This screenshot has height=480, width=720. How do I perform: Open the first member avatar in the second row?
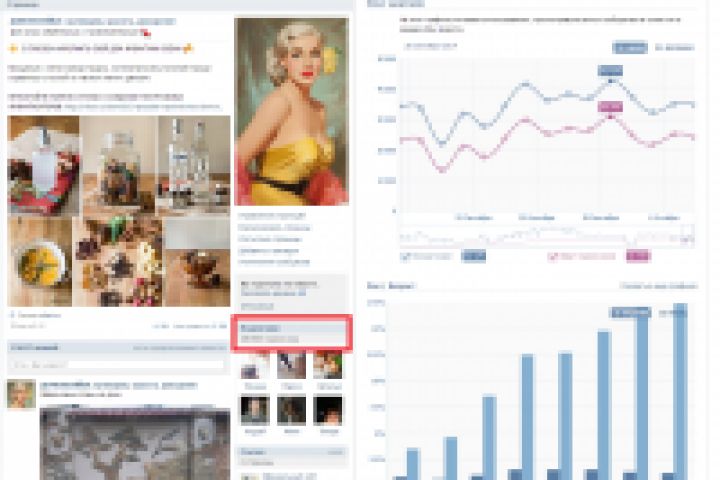point(255,410)
